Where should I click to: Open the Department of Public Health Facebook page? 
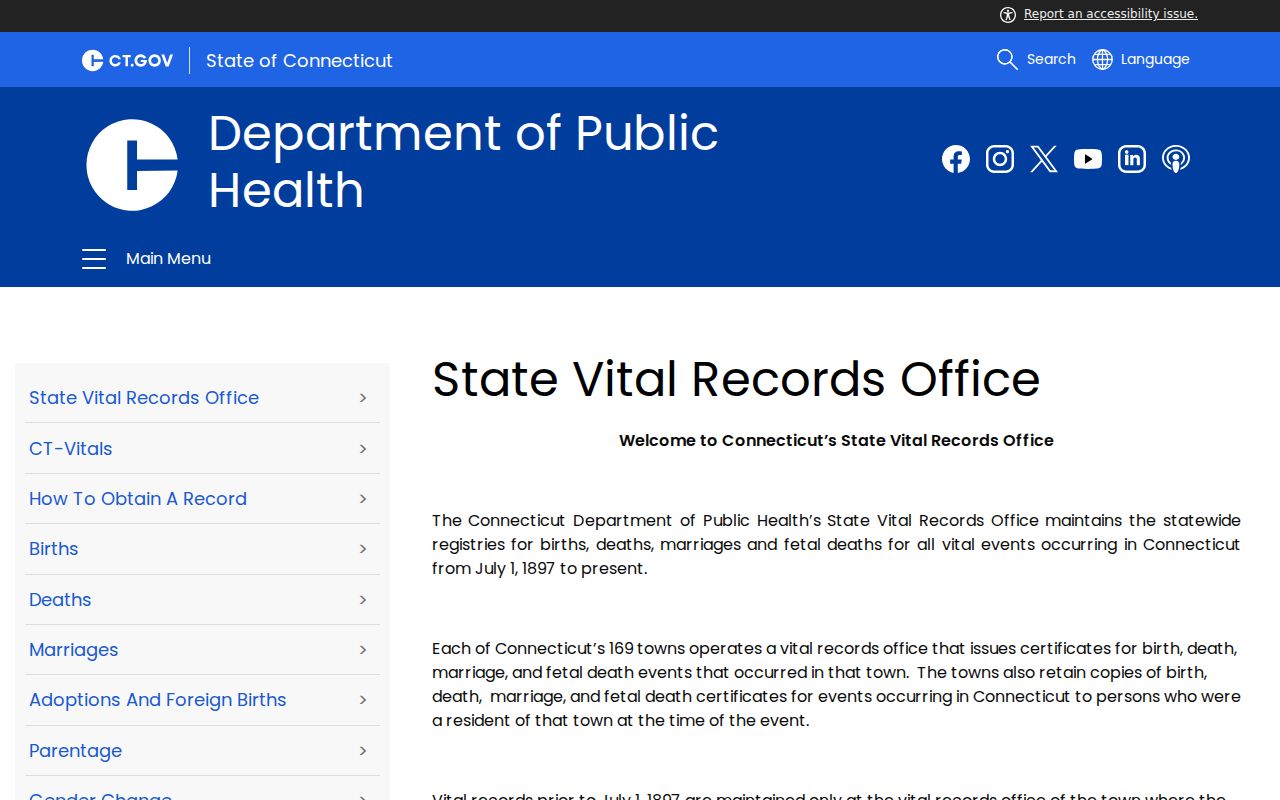point(956,159)
